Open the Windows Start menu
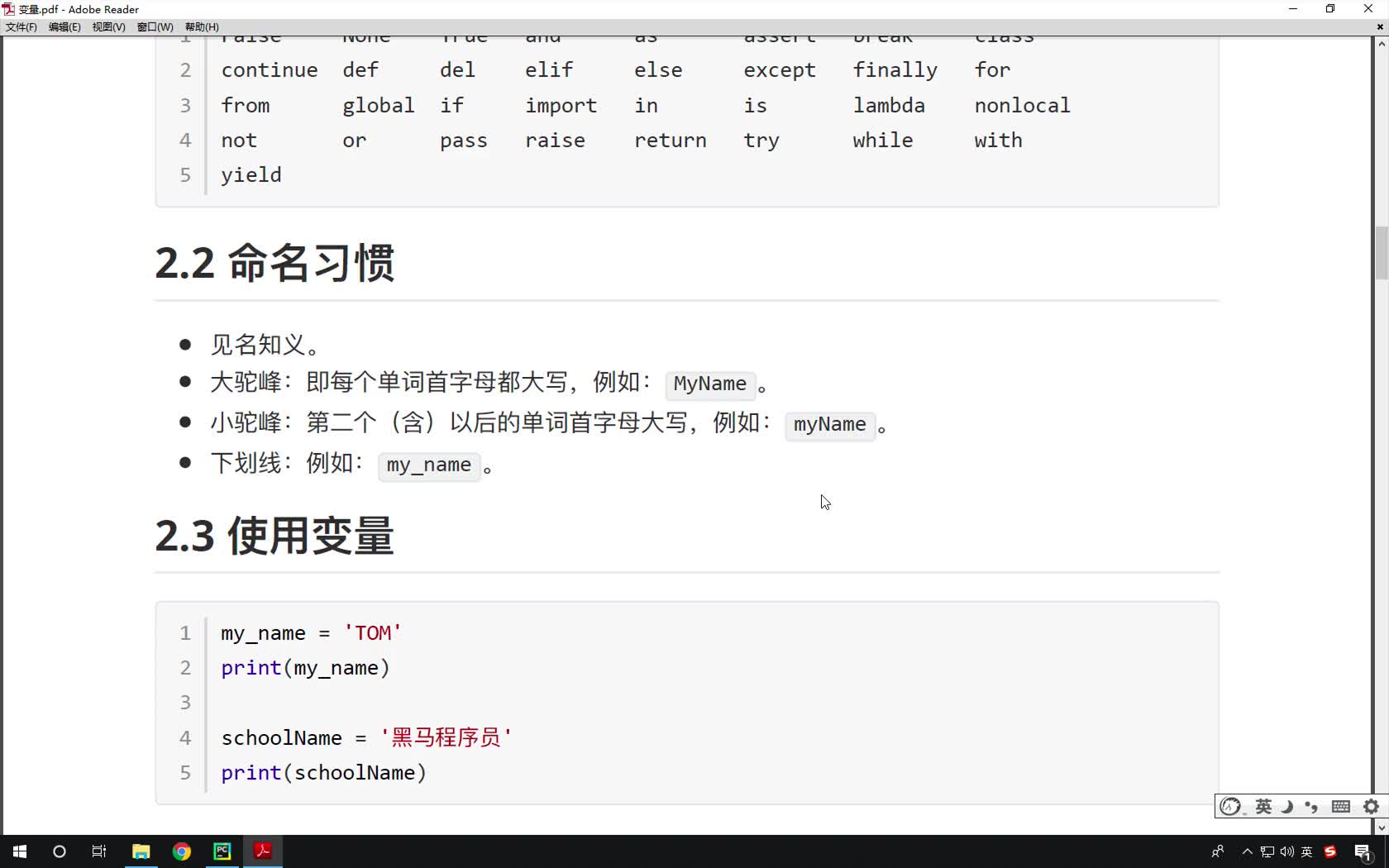This screenshot has width=1389, height=868. click(x=20, y=851)
